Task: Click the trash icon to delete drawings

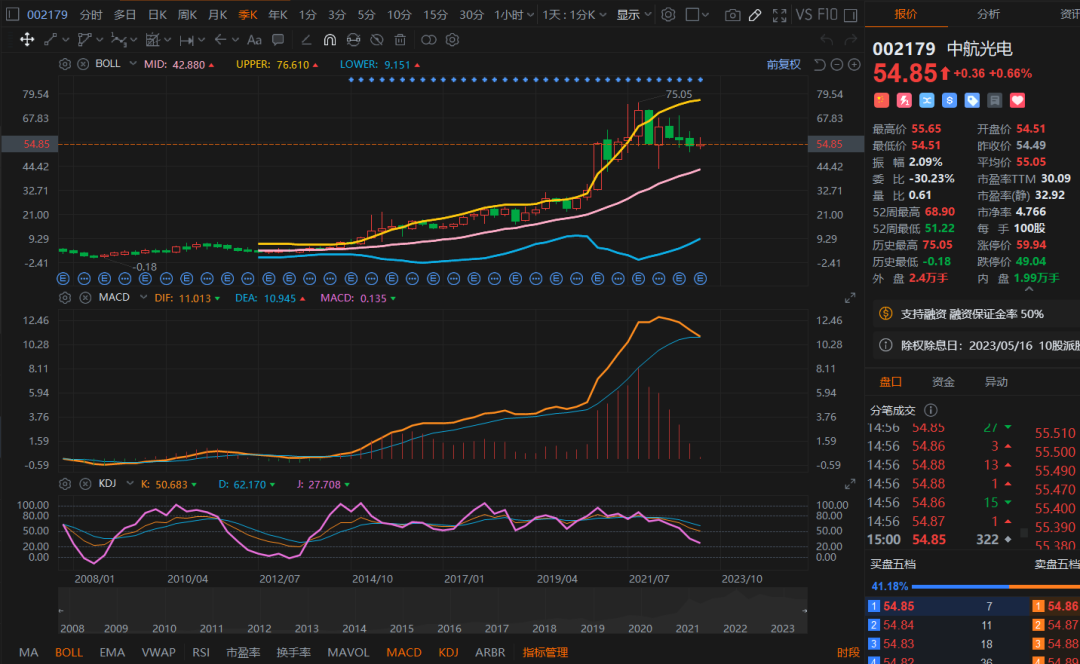Action: point(400,40)
